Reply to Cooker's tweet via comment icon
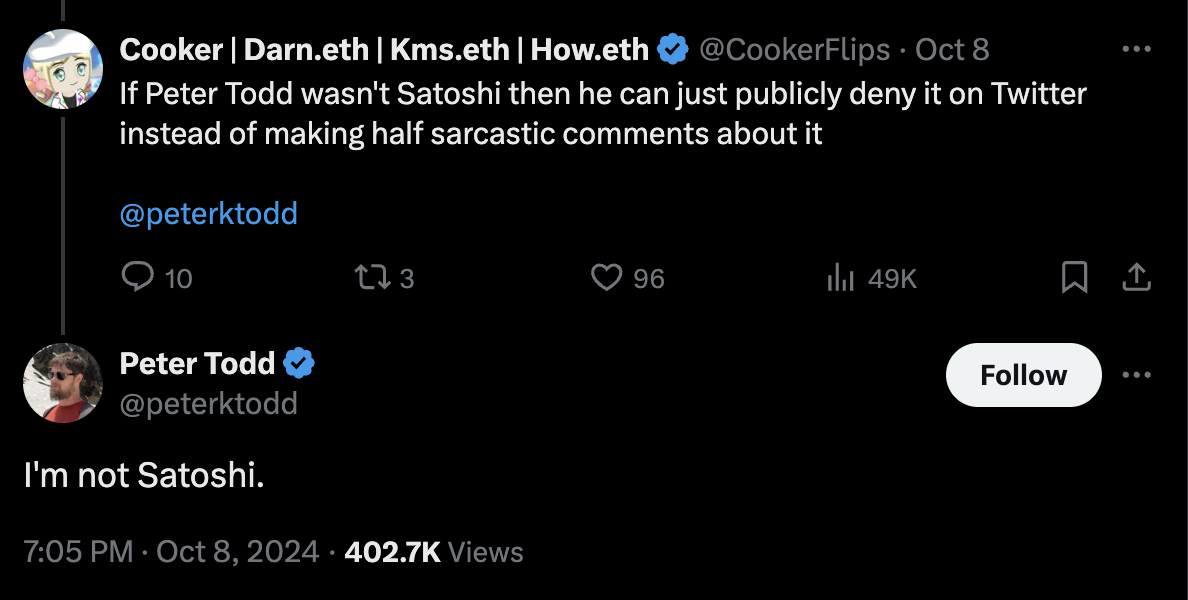Image resolution: width=1188 pixels, height=600 pixels. click(x=138, y=277)
